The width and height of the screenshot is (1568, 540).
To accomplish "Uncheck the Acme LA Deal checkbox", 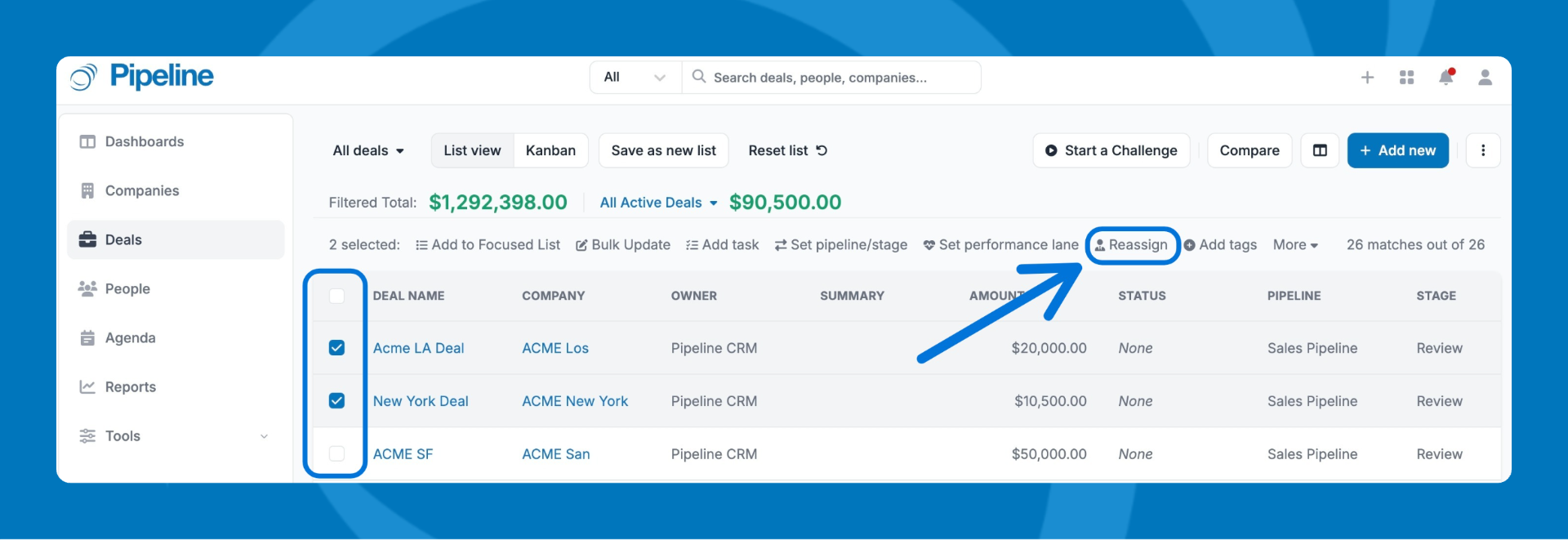I will (336, 348).
